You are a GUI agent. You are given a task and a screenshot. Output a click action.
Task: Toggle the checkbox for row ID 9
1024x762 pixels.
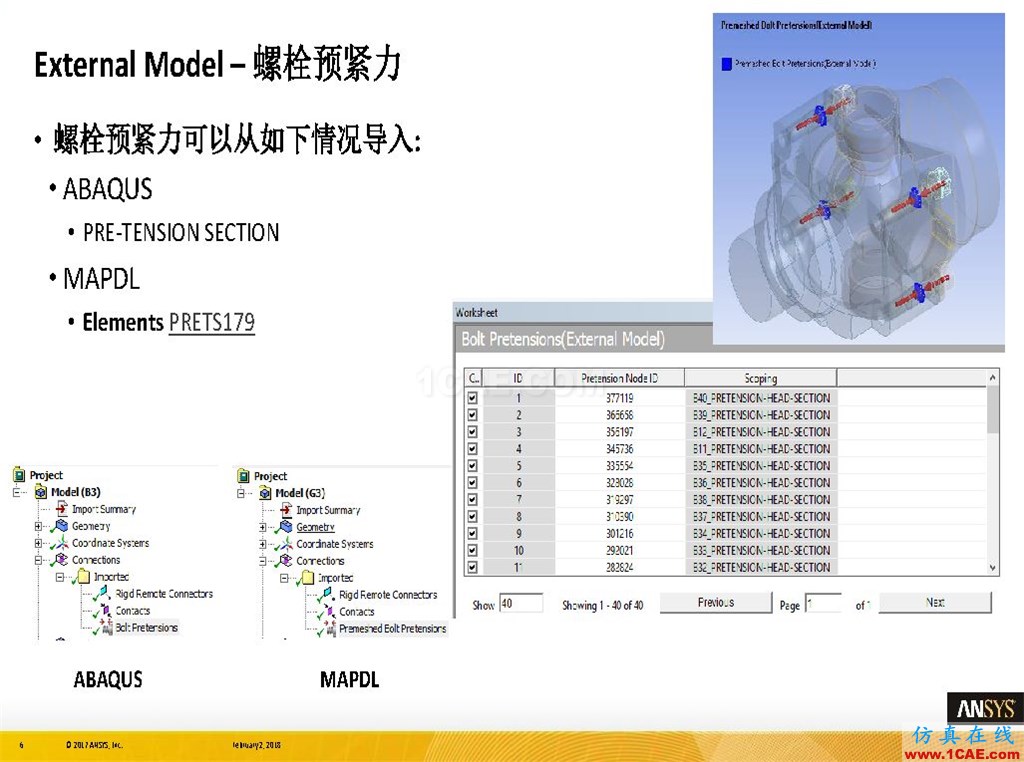(x=472, y=533)
